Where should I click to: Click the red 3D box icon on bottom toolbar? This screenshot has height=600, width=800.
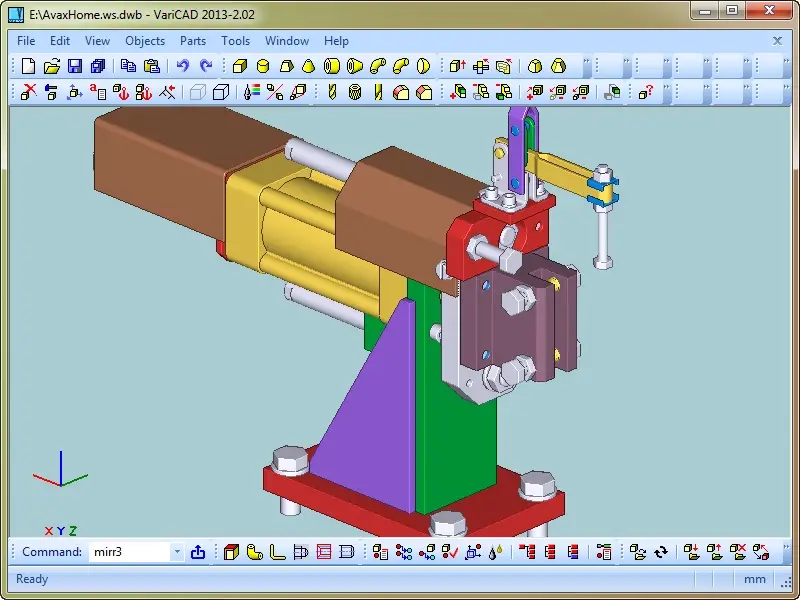point(231,552)
